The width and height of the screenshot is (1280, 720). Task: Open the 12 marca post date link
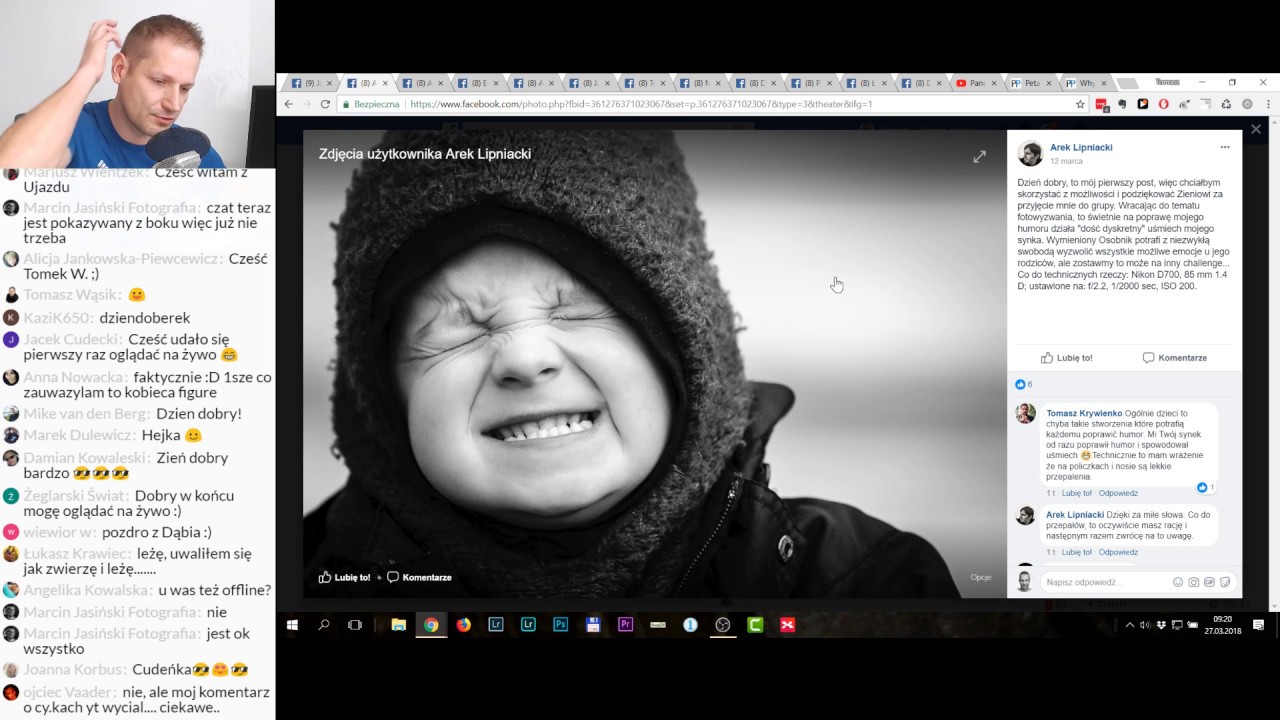tap(1066, 161)
